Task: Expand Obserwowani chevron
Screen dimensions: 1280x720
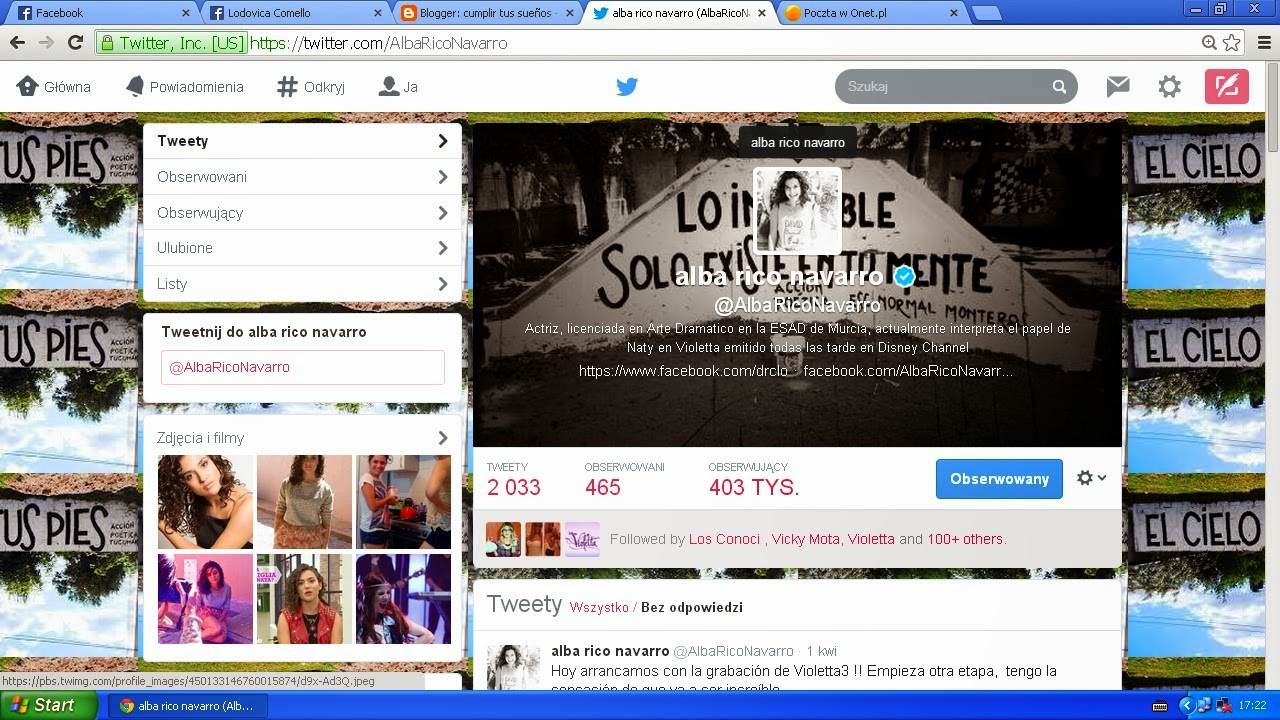Action: (442, 177)
